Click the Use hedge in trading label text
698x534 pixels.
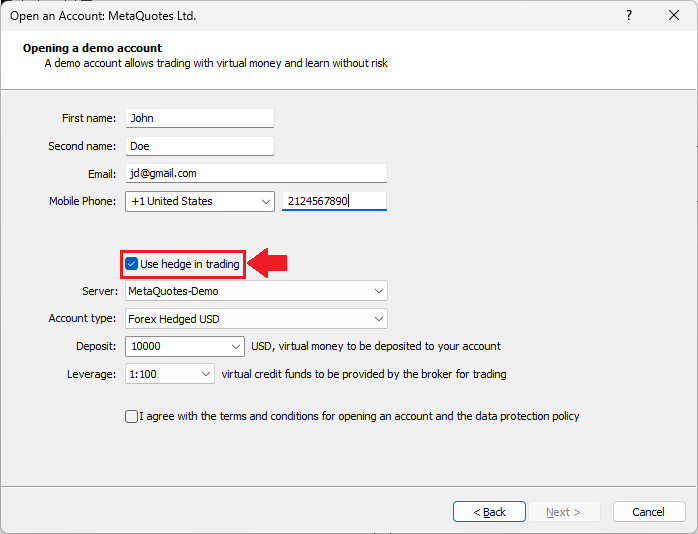tap(190, 264)
